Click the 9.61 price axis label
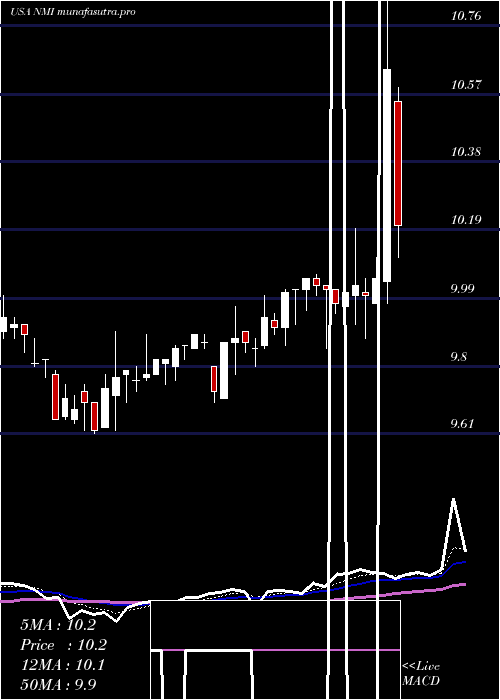Viewport: 500px width, 700px height. tap(462, 424)
